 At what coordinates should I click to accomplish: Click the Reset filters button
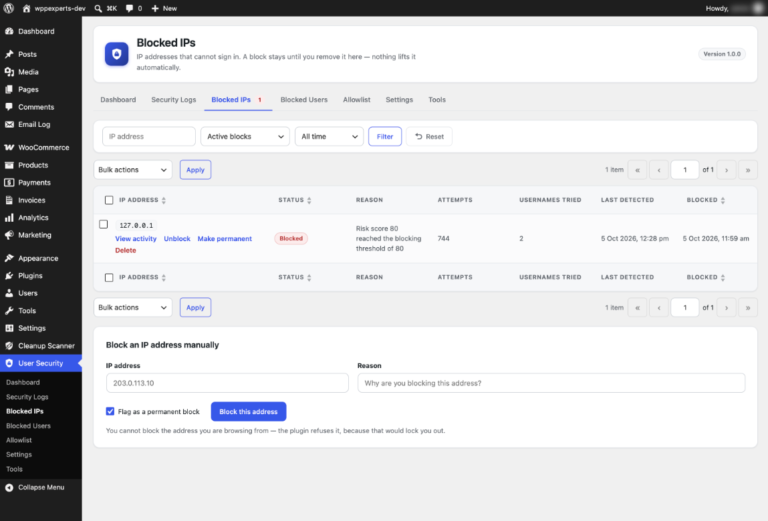pos(429,137)
